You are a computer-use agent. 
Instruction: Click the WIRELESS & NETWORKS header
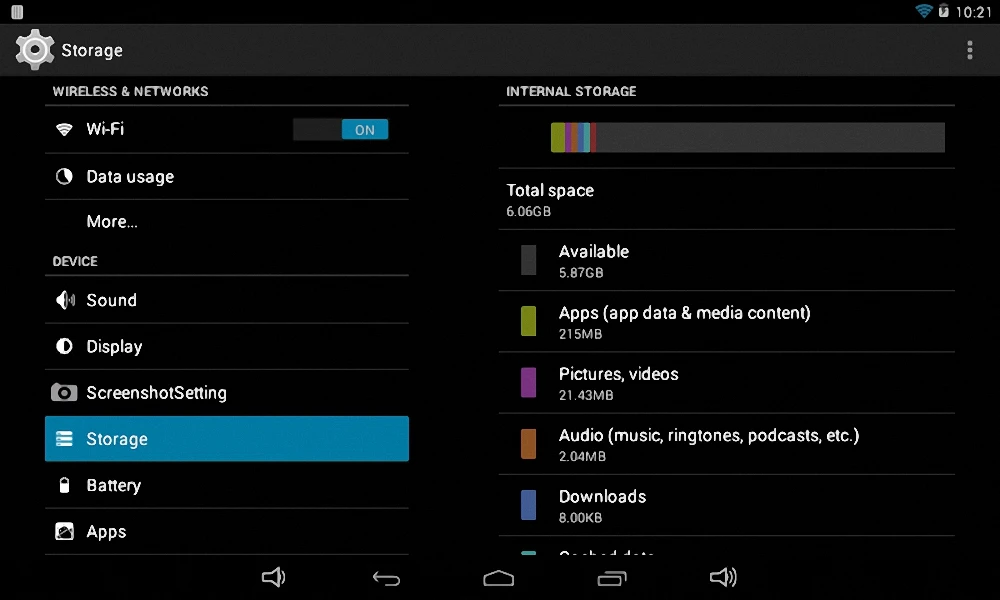pos(131,91)
